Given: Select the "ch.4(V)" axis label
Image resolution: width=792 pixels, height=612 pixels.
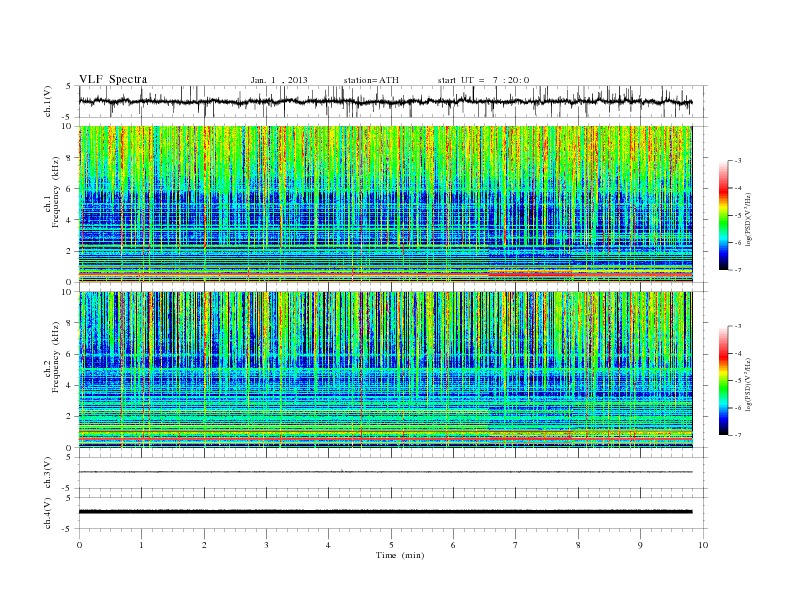Looking at the screenshot, I should (x=47, y=513).
